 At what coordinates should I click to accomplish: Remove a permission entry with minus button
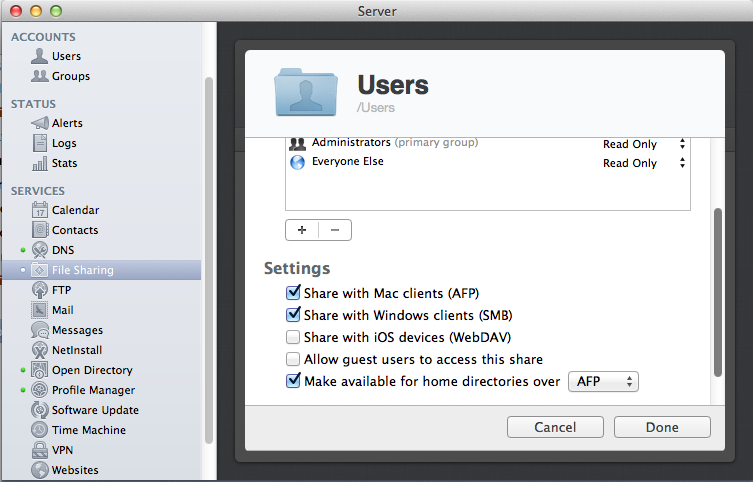coord(335,230)
